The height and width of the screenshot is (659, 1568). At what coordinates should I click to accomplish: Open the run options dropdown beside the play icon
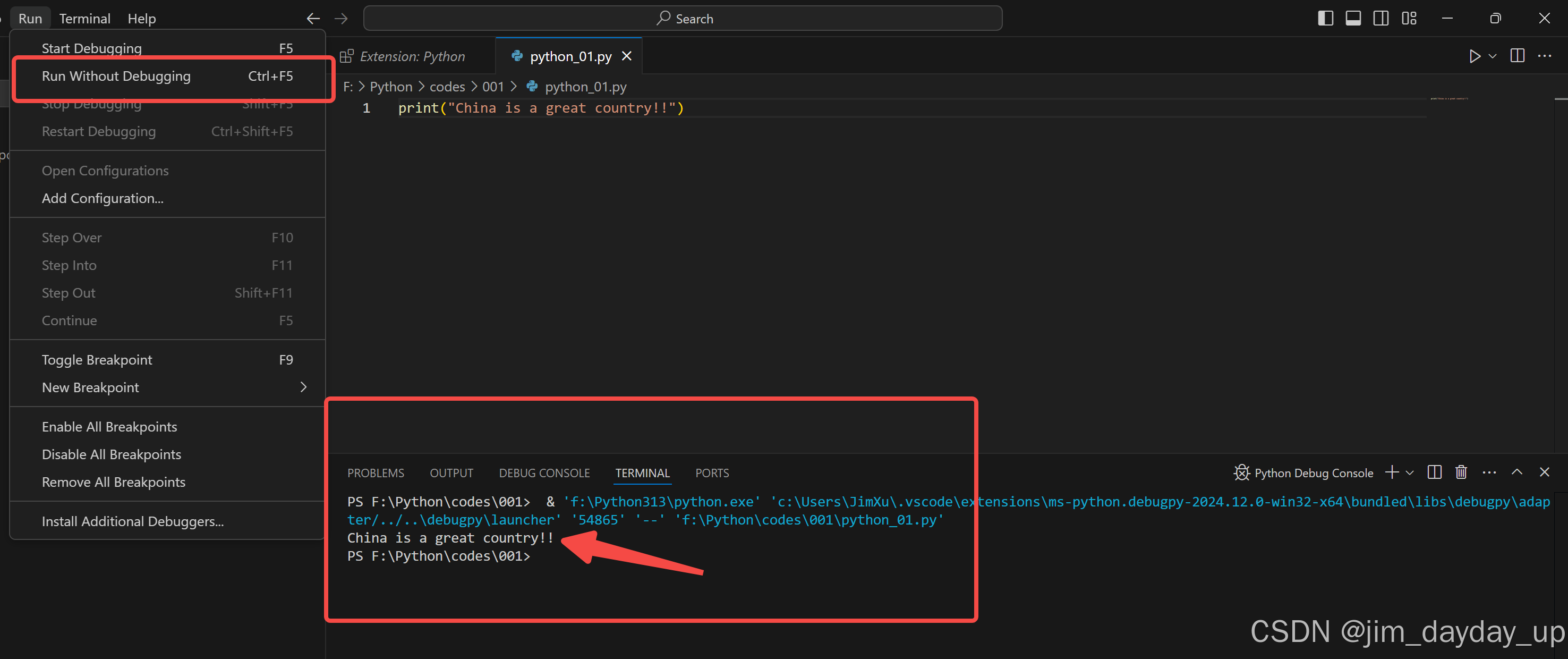(1492, 56)
